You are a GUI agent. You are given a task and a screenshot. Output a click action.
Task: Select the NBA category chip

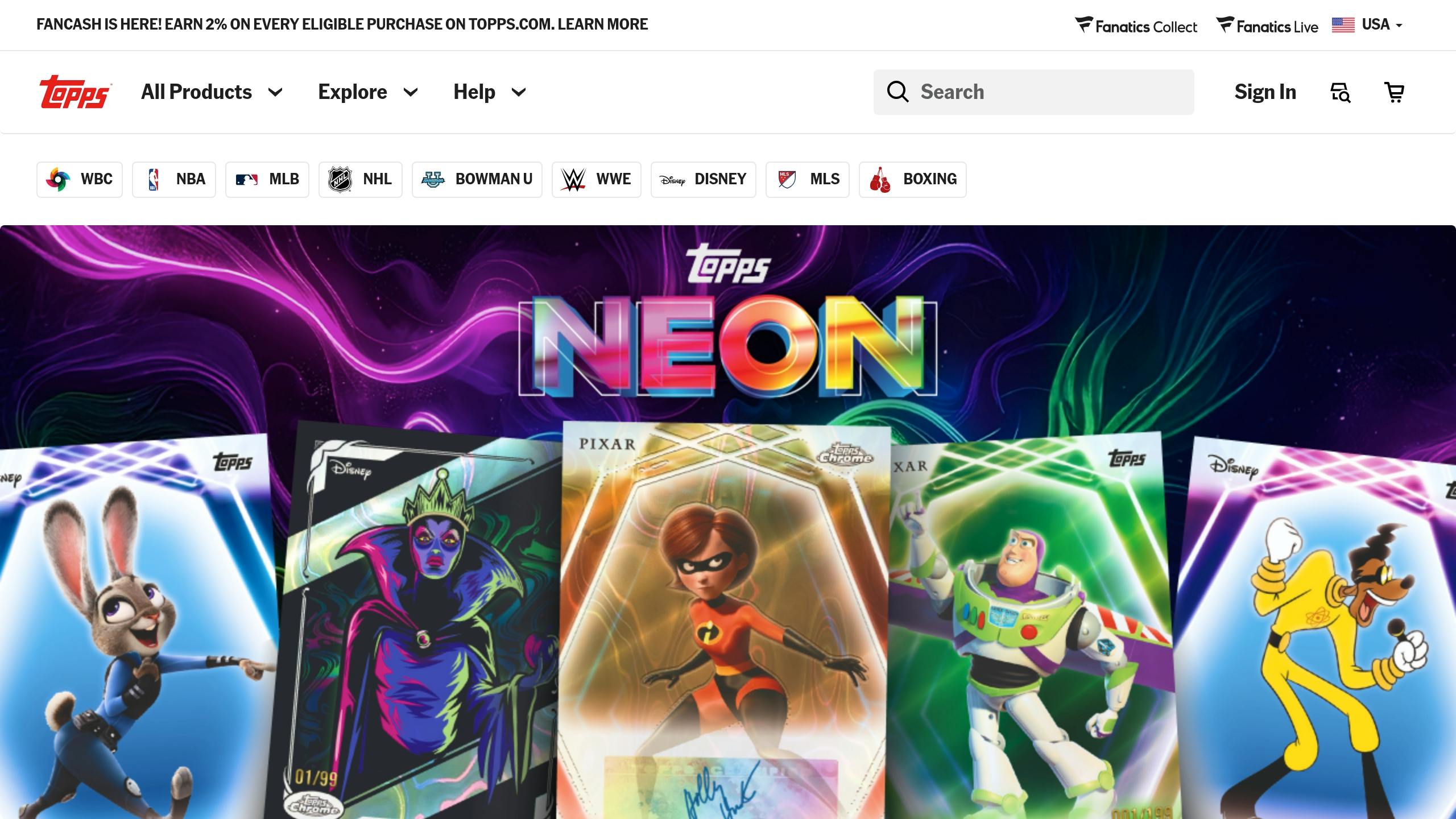pyautogui.click(x=174, y=179)
